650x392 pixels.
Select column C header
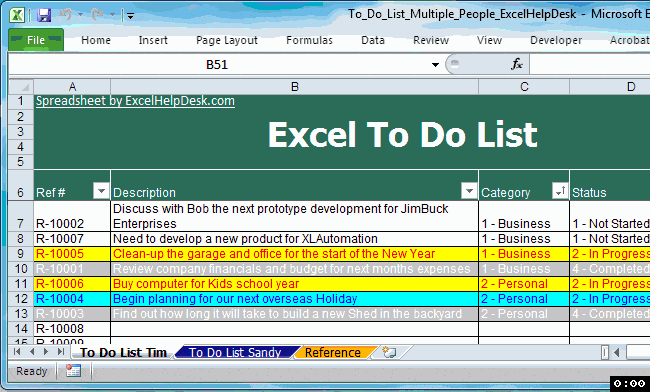524,87
